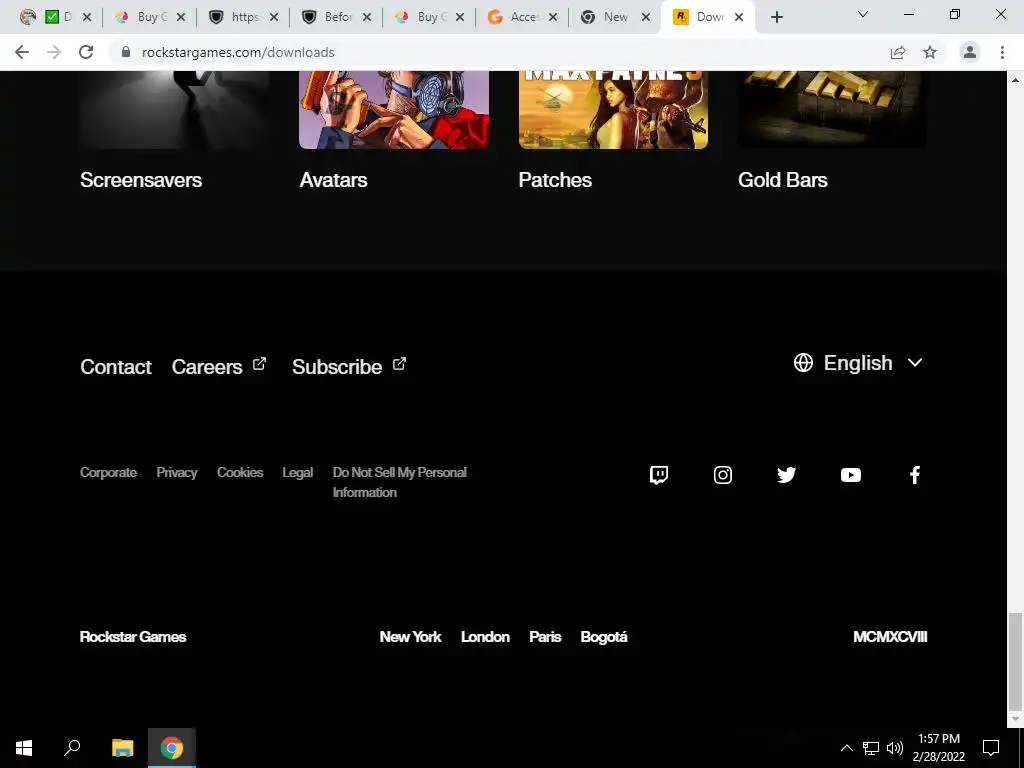Screen dimensions: 1024x768
Task: Click the volume speaker tray icon
Action: tap(895, 748)
